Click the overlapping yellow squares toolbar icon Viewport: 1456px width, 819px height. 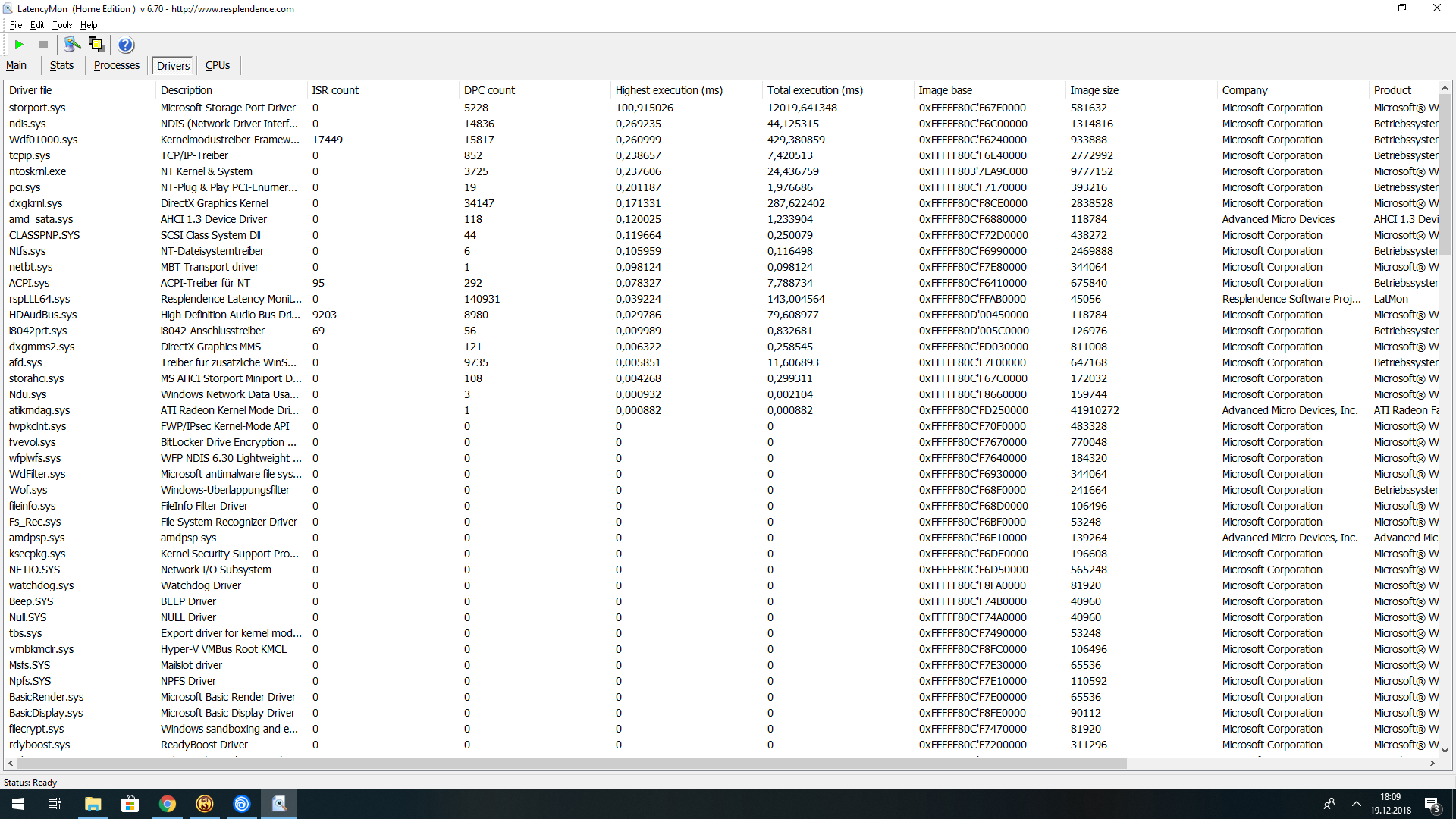coord(97,45)
